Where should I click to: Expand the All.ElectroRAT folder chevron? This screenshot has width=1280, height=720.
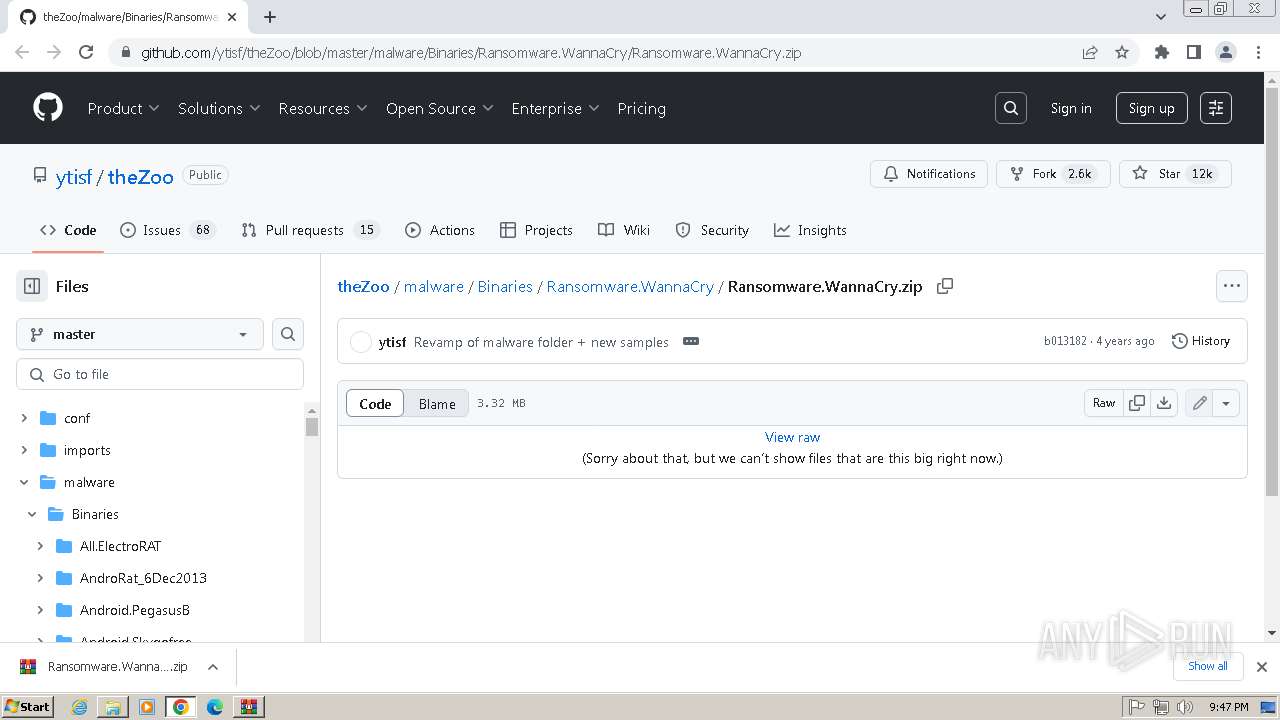(40, 546)
